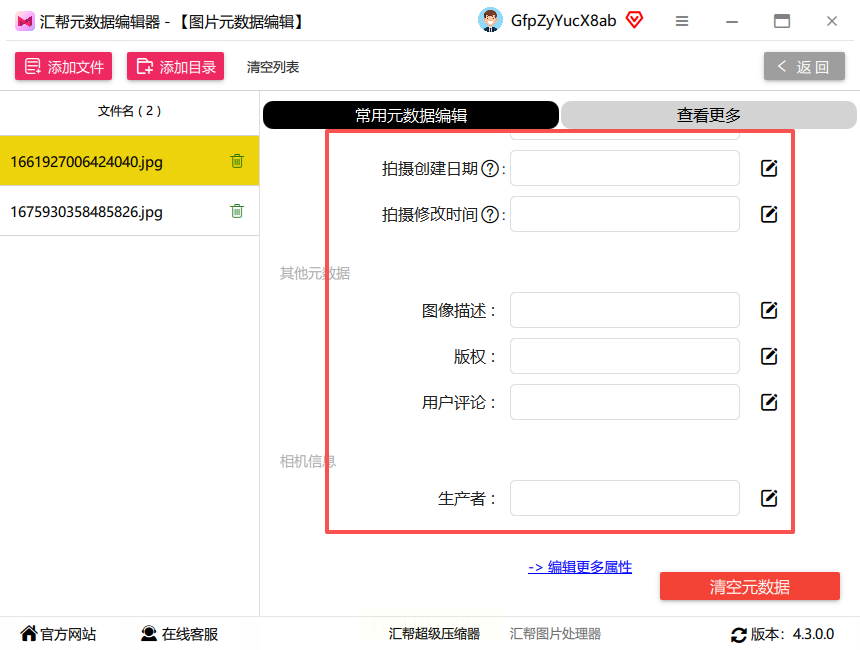This screenshot has height=650, width=860.
Task: Delete 1675930358485826.jpg using its trash icon
Action: click(x=237, y=211)
